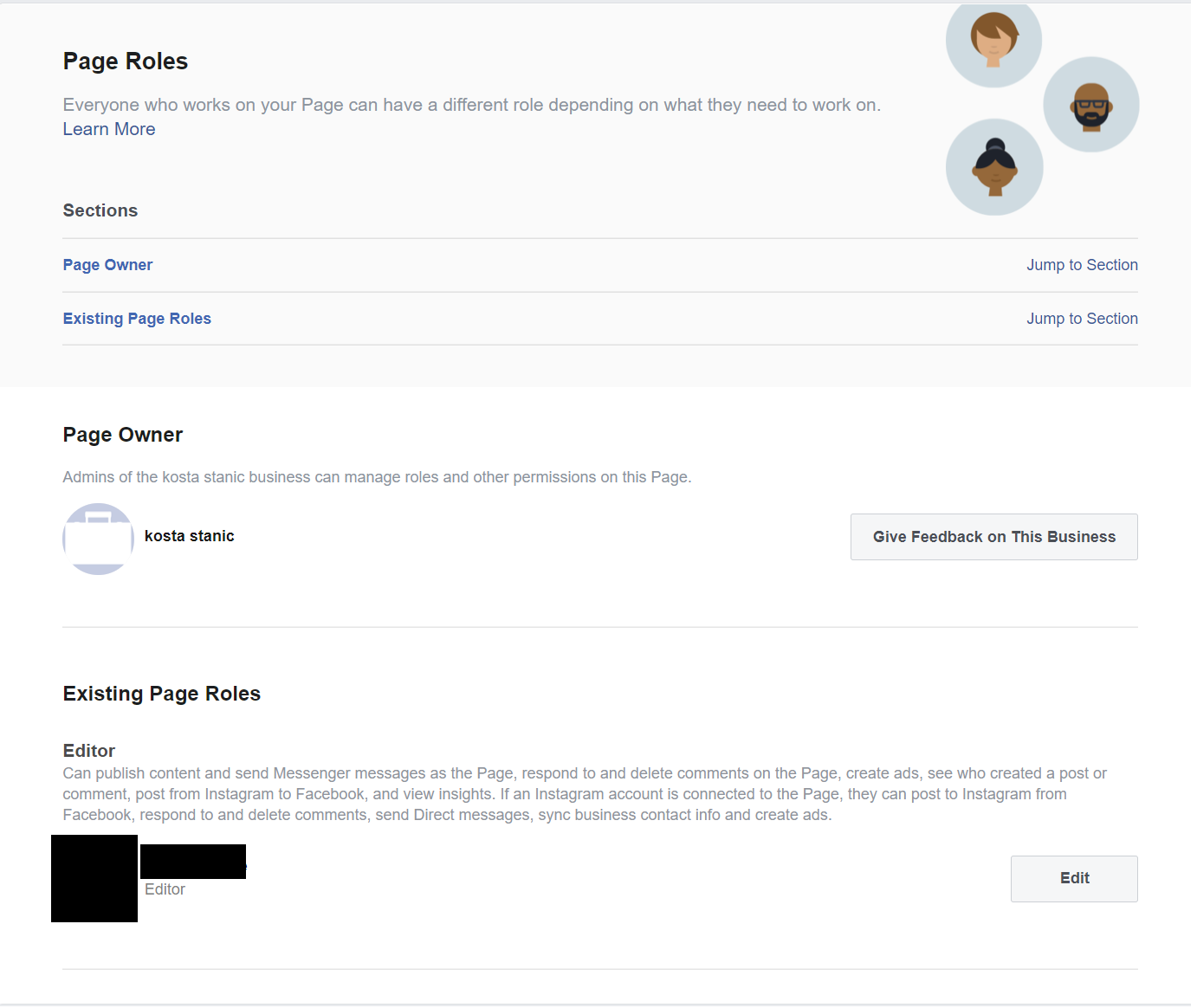Open the Learn More link
Viewport: 1197px width, 1008px height.
pos(109,129)
